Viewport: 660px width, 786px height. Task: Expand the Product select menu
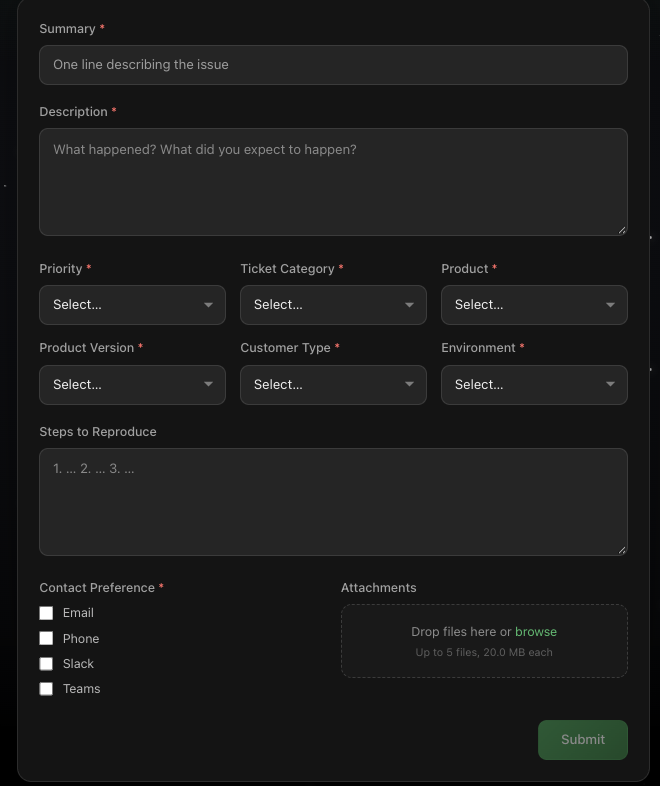point(534,305)
